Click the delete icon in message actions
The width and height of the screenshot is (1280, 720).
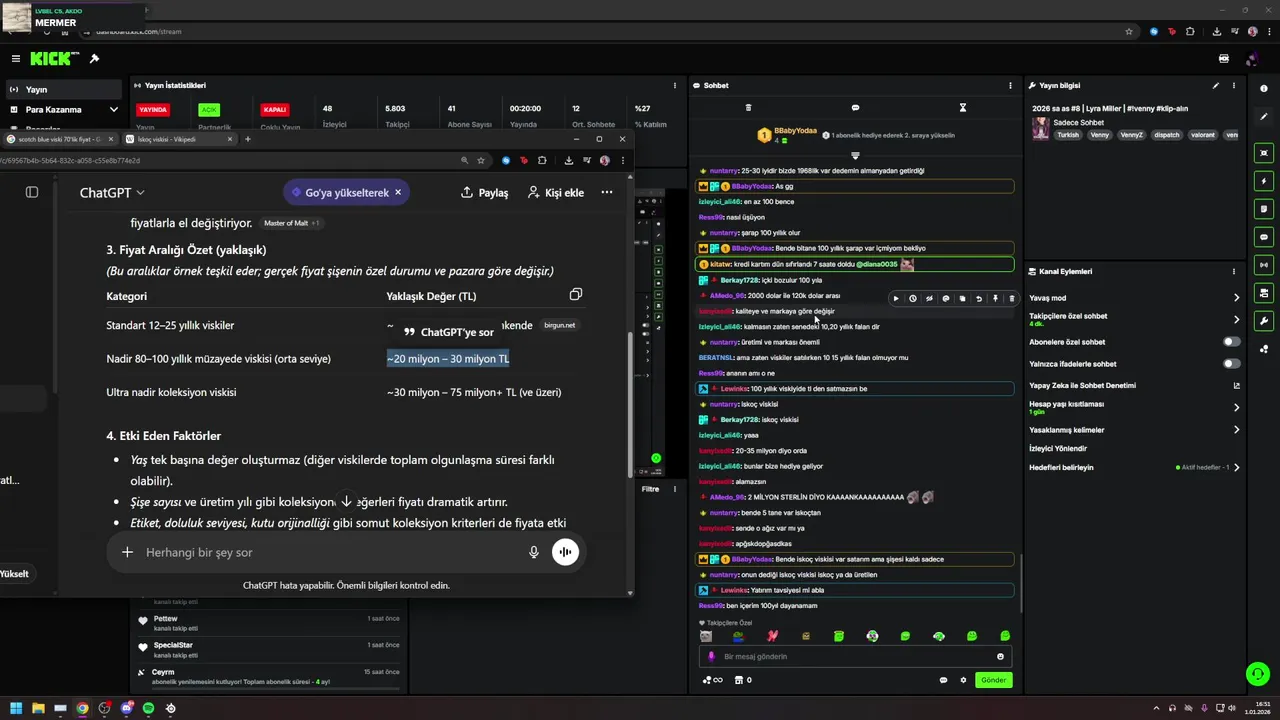(1011, 298)
